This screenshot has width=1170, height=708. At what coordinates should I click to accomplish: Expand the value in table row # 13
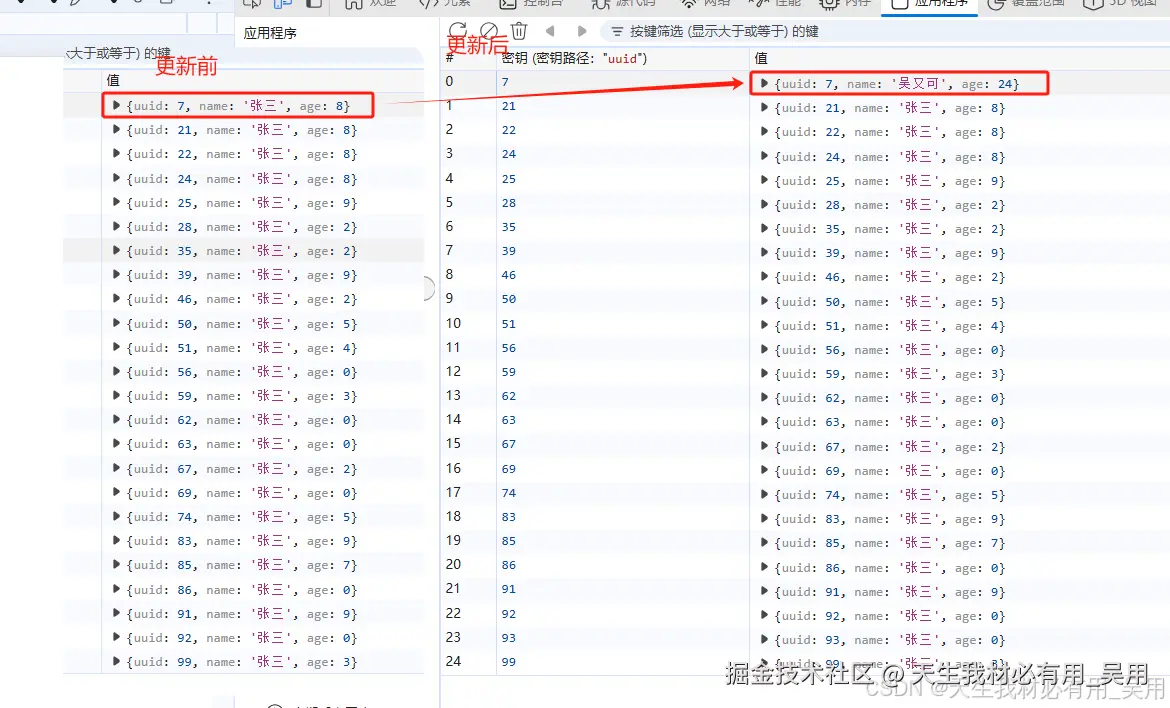[764, 398]
